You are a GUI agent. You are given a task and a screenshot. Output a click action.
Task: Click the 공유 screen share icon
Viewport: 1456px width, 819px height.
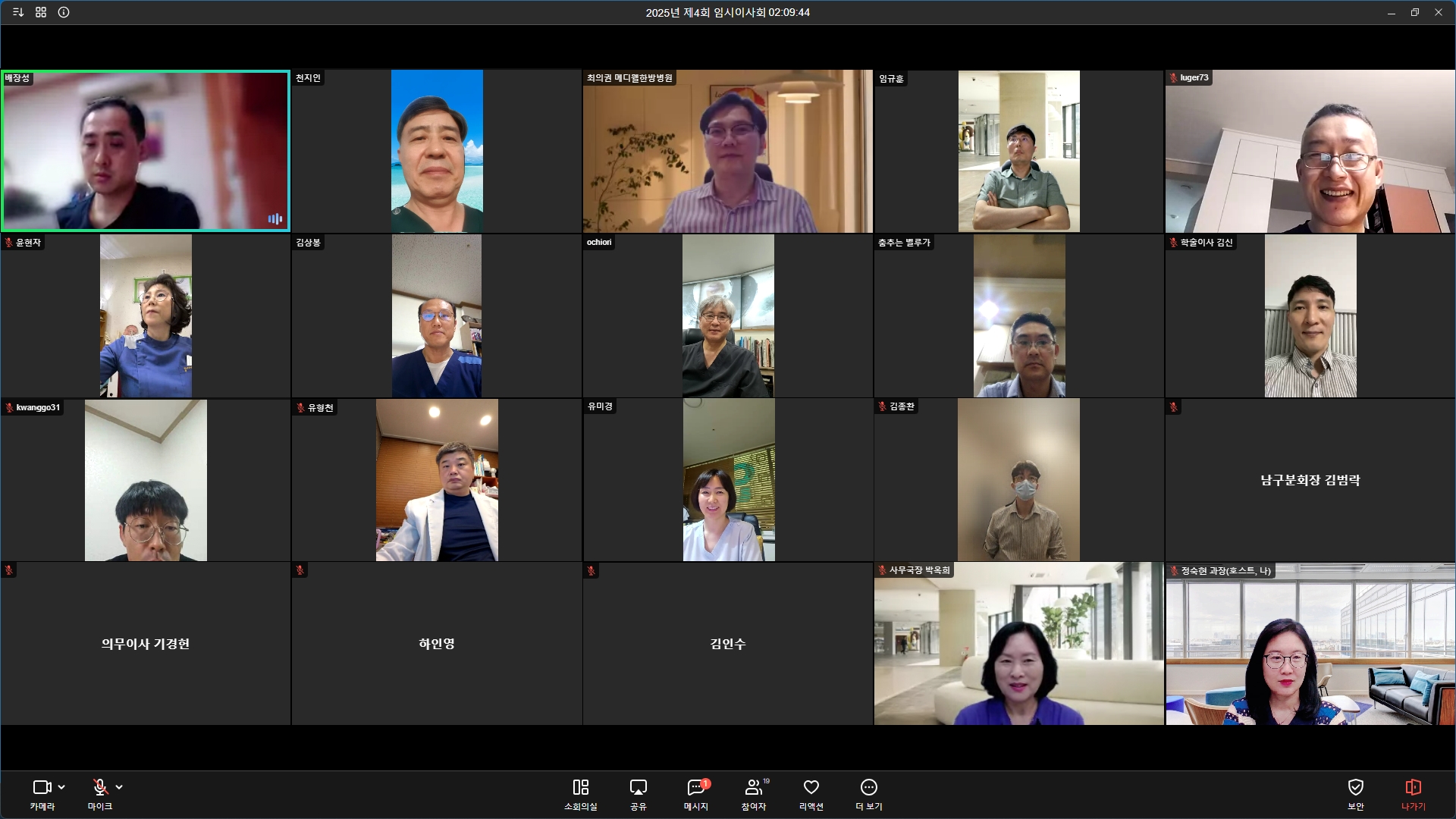tap(638, 788)
